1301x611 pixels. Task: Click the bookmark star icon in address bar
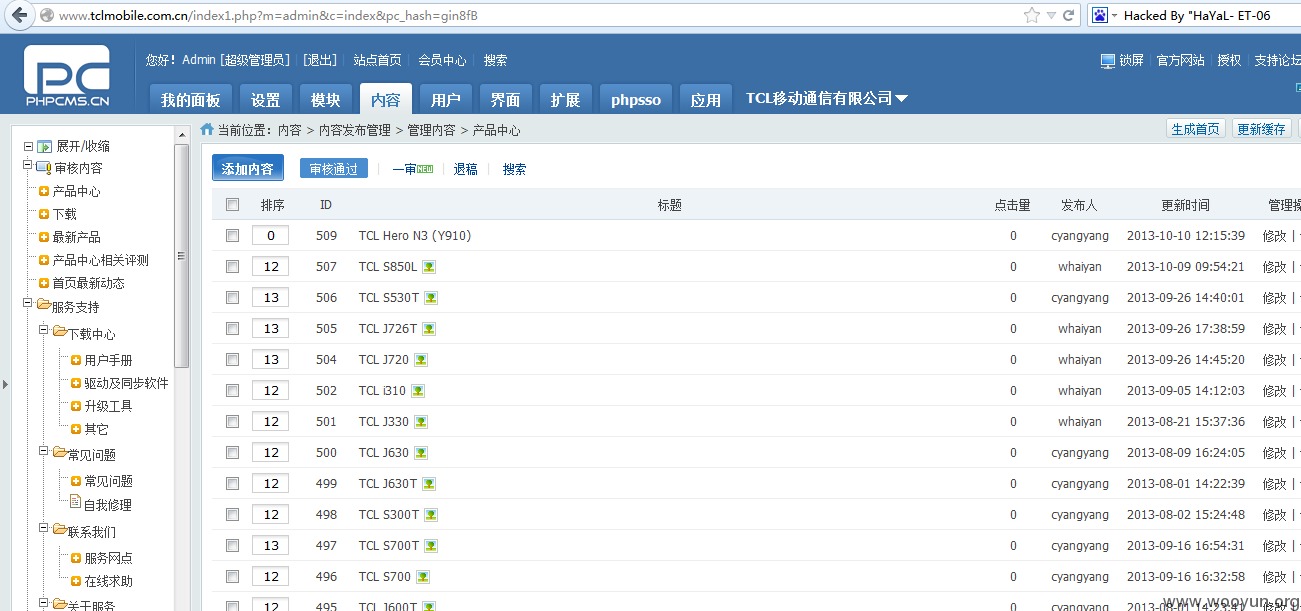(x=1032, y=15)
